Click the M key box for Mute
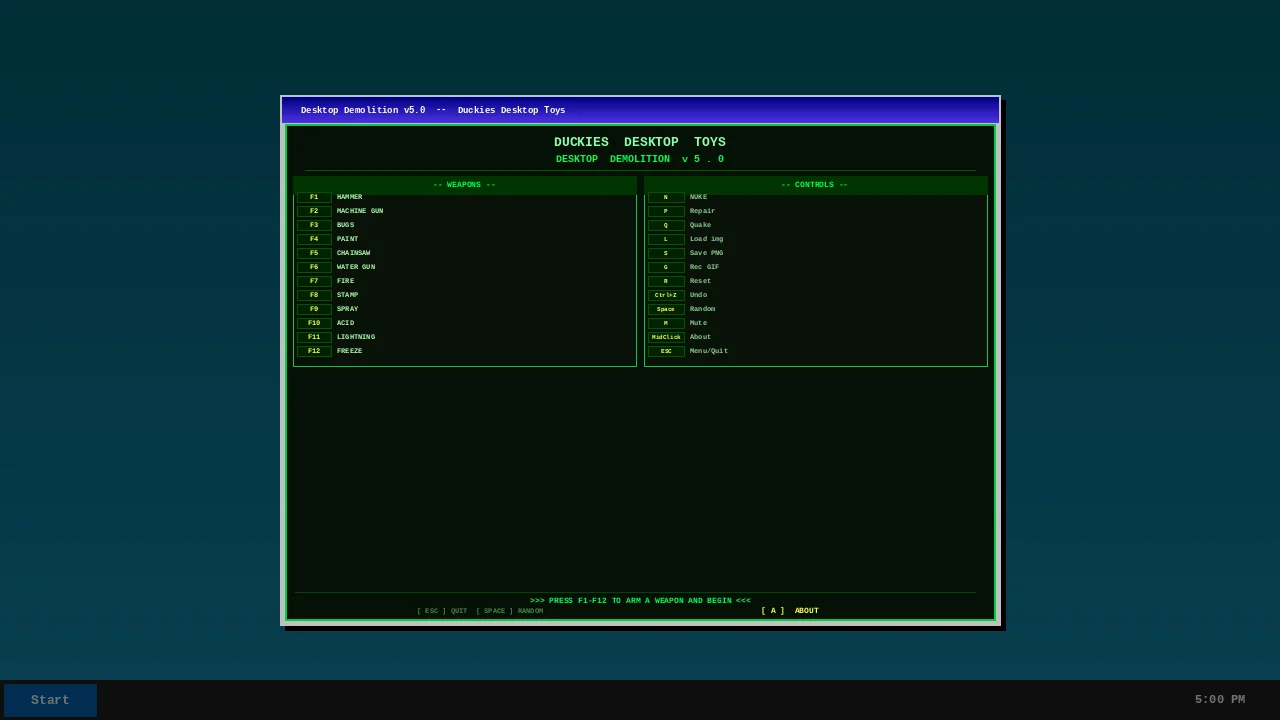Screen dimensions: 1280x720 [x=666, y=323]
